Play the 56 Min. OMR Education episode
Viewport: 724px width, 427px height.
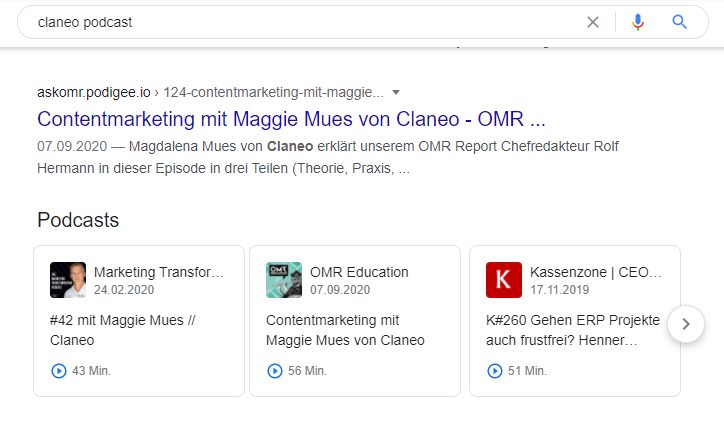(275, 371)
